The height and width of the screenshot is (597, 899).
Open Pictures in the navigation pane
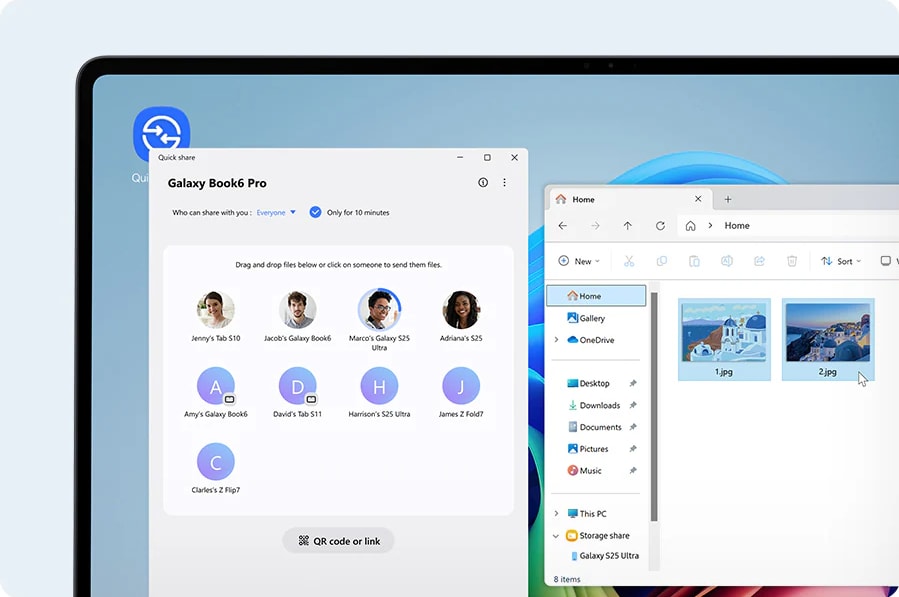588,448
